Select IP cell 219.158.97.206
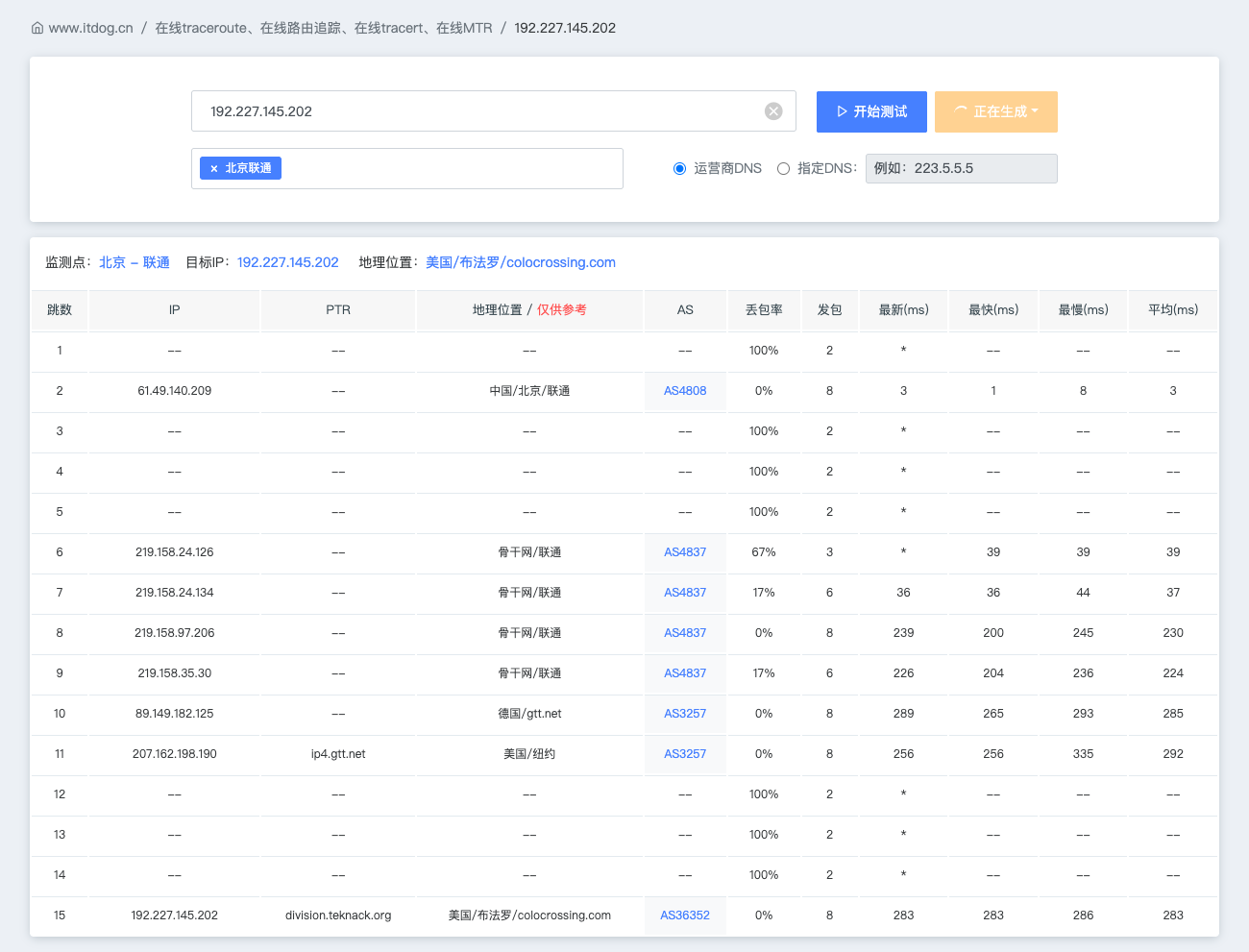Viewport: 1249px width, 952px height. 175,633
